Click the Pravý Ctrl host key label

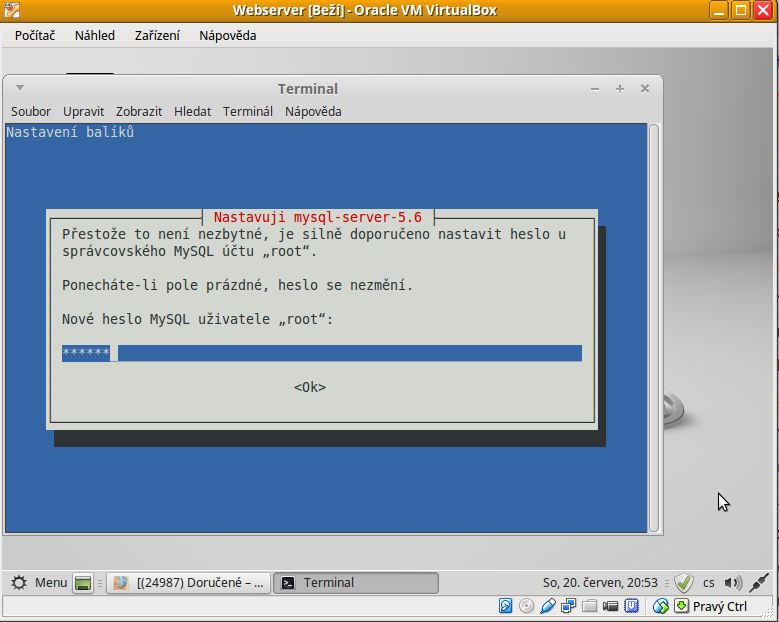tap(719, 607)
